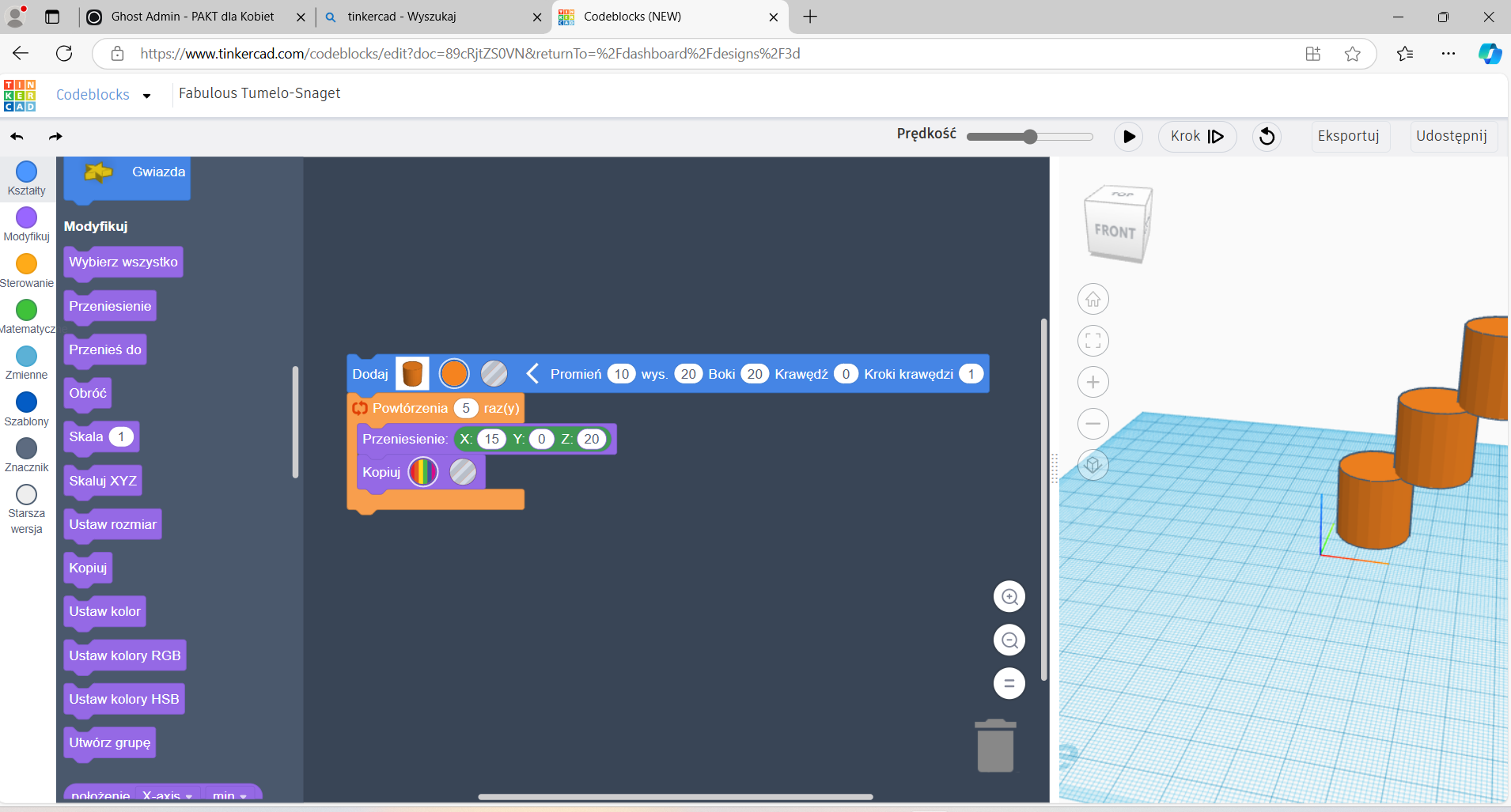Run the code with Play button
This screenshot has width=1511, height=812.
pos(1129,137)
